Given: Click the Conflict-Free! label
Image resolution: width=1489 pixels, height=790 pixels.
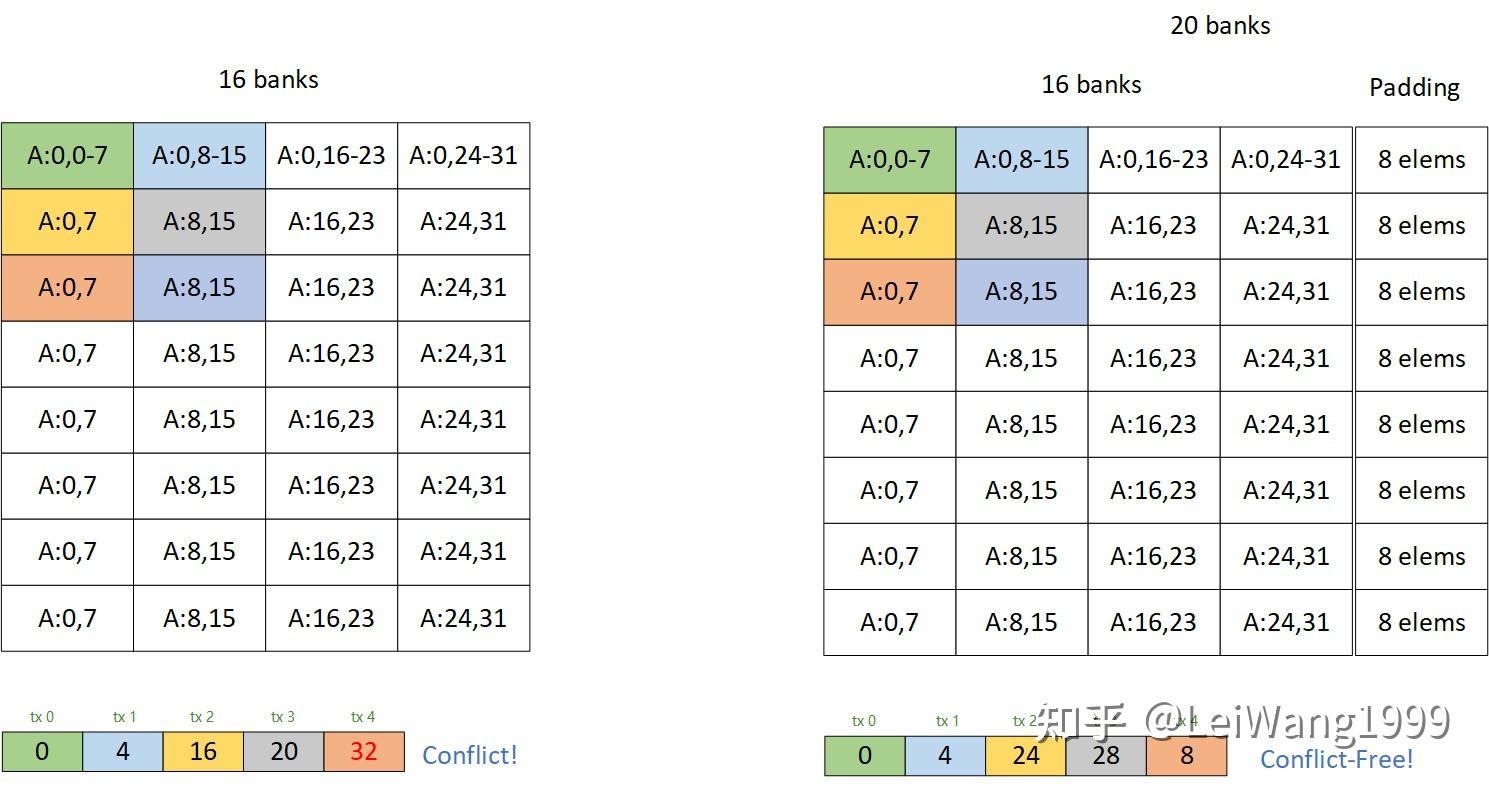Looking at the screenshot, I should (x=1336, y=759).
